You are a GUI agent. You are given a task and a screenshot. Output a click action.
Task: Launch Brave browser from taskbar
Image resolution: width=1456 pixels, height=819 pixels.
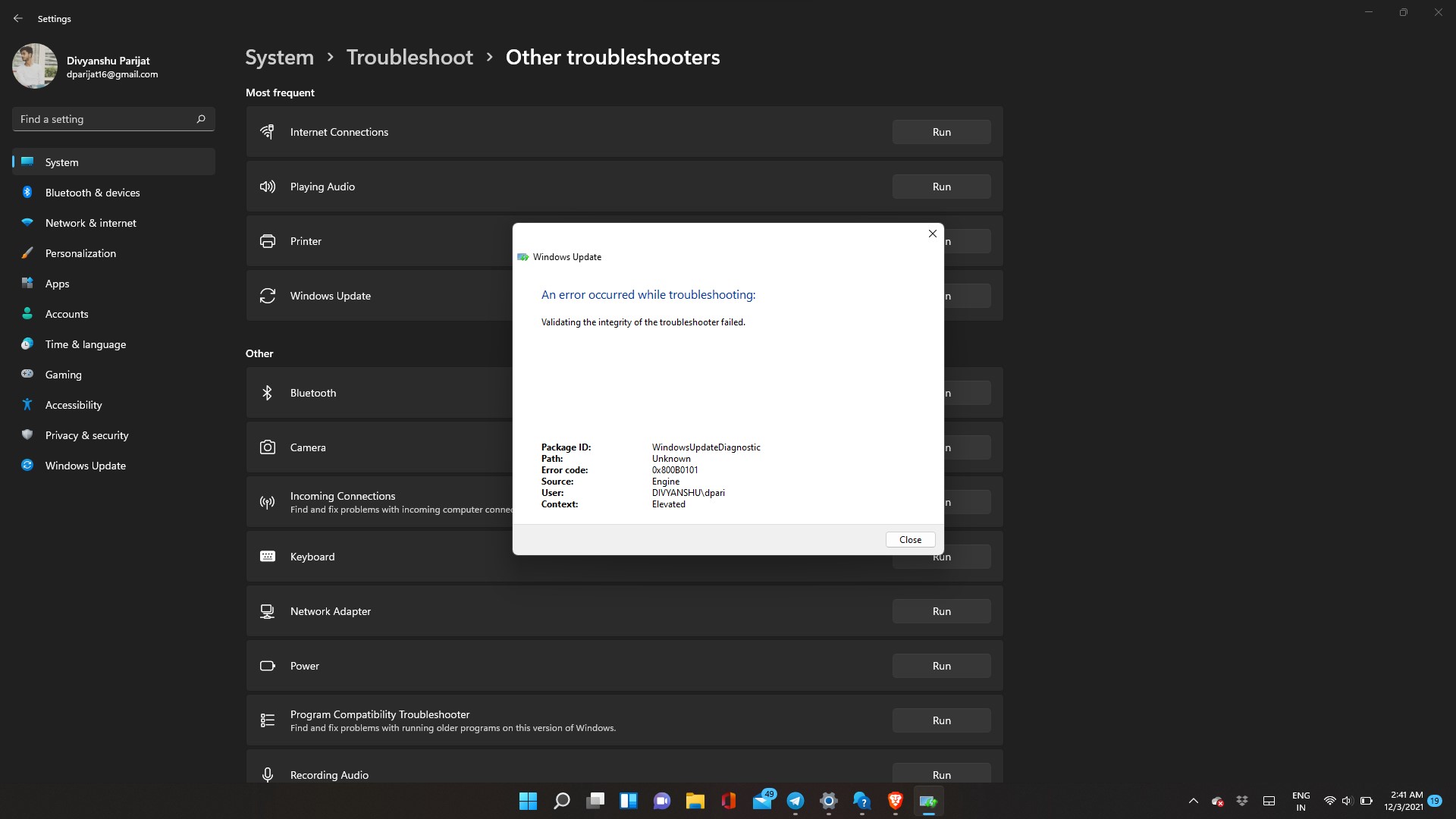click(x=895, y=801)
